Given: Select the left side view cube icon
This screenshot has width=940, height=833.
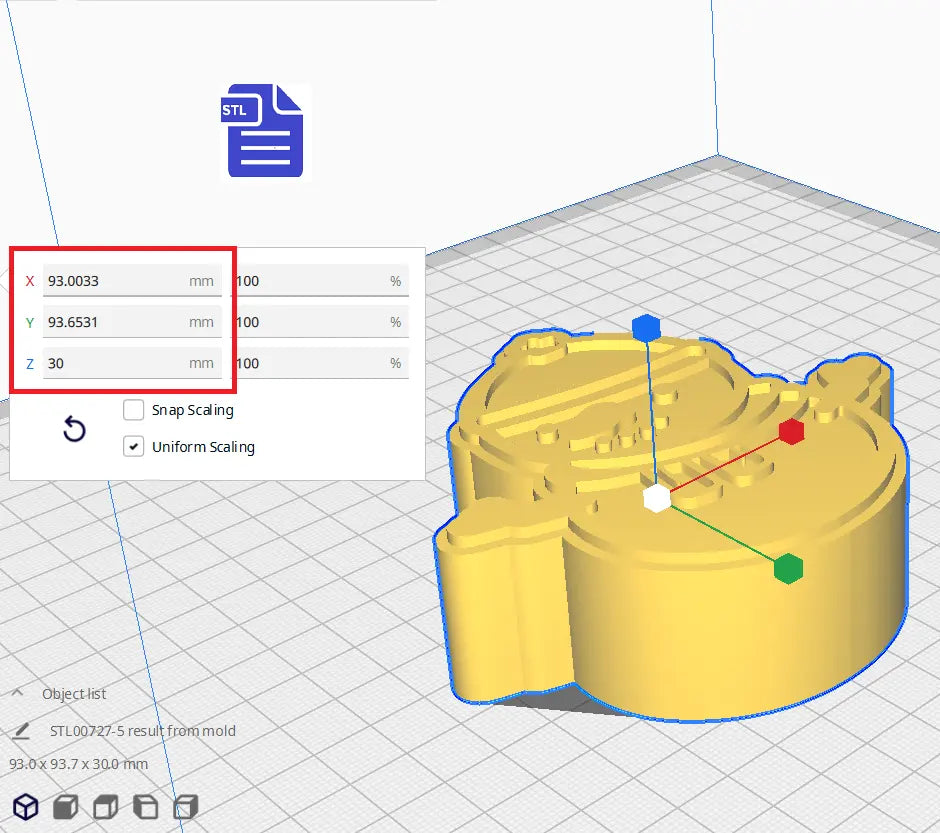Looking at the screenshot, I should pos(145,807).
